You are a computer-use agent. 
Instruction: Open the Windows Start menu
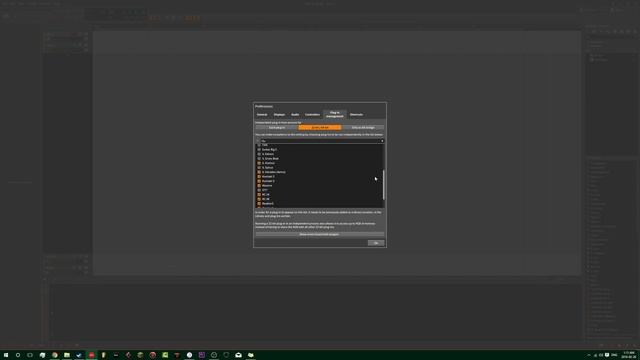[x=6, y=355]
